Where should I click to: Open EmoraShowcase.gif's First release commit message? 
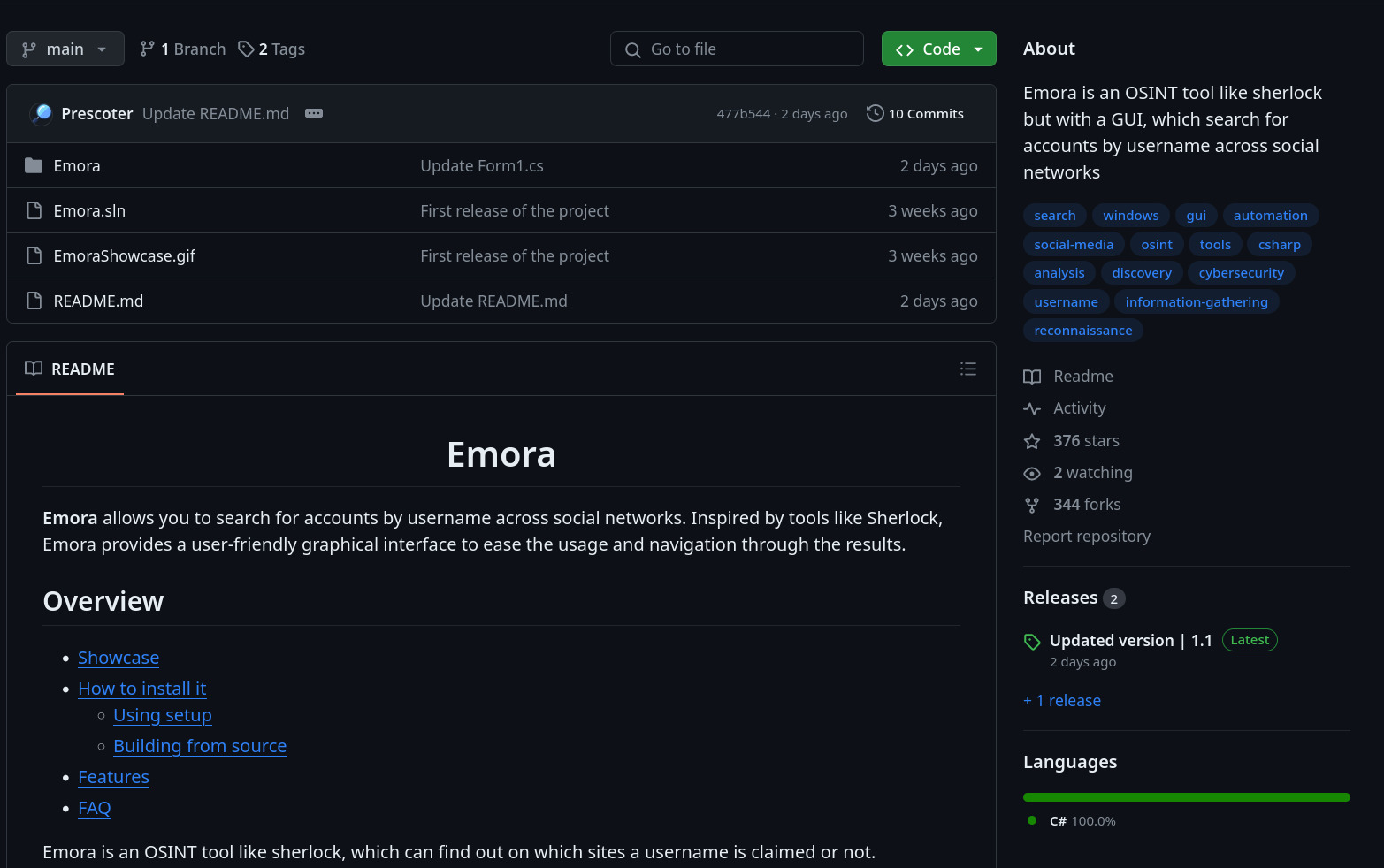pos(515,255)
